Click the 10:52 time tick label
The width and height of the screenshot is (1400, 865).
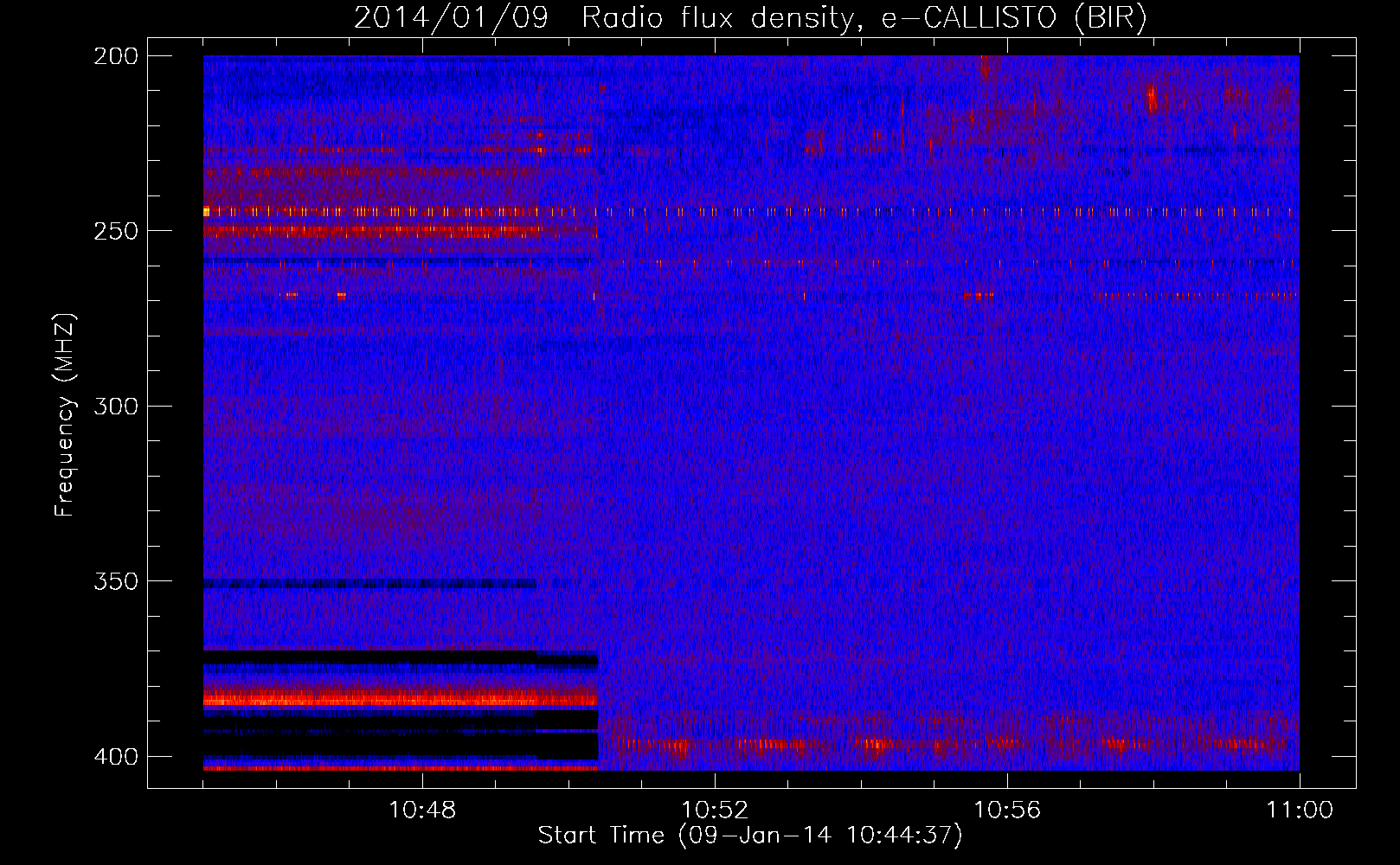tap(715, 811)
